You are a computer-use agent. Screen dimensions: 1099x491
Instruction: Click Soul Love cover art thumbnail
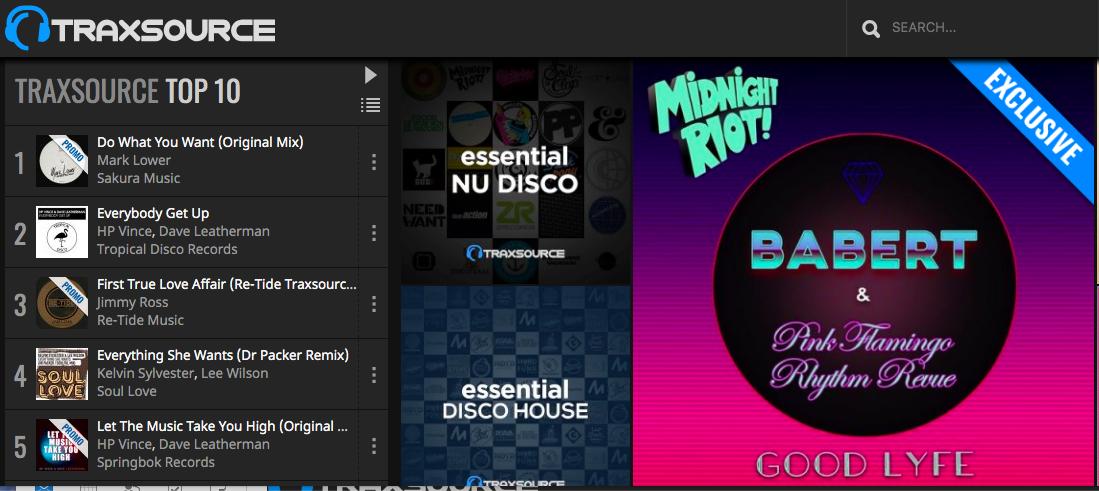62,374
